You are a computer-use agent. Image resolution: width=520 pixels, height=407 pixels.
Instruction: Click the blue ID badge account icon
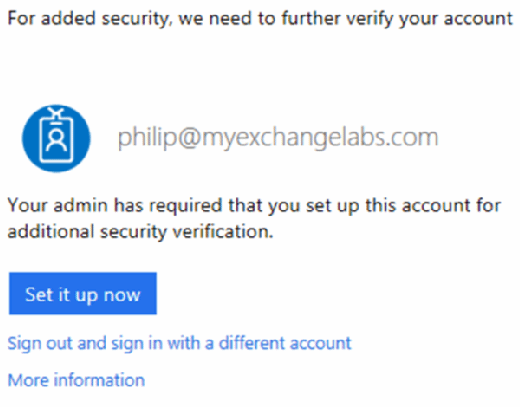[56, 138]
